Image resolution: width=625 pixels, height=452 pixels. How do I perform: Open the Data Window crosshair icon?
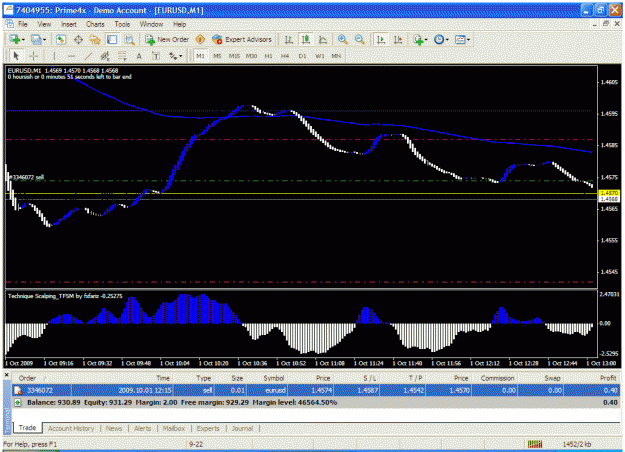point(78,39)
